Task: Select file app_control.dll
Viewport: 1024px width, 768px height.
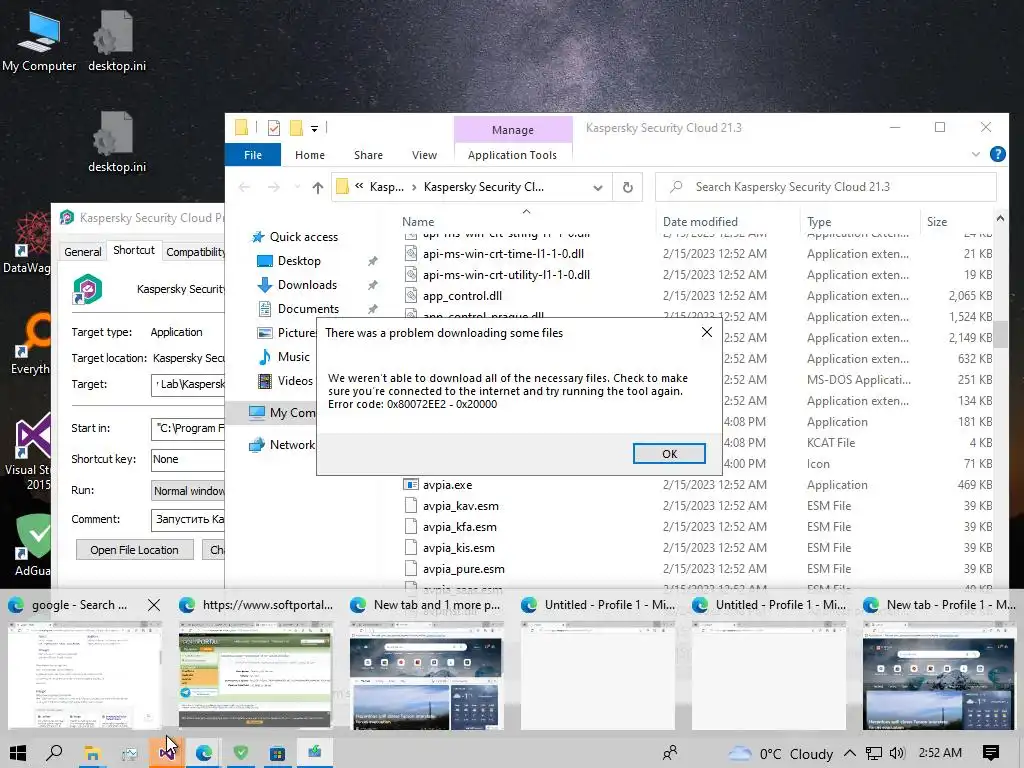Action: (462, 296)
